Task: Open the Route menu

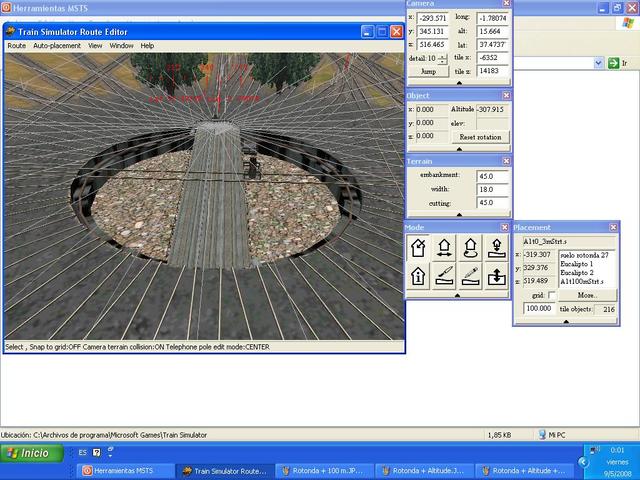Action: pyautogui.click(x=16, y=46)
